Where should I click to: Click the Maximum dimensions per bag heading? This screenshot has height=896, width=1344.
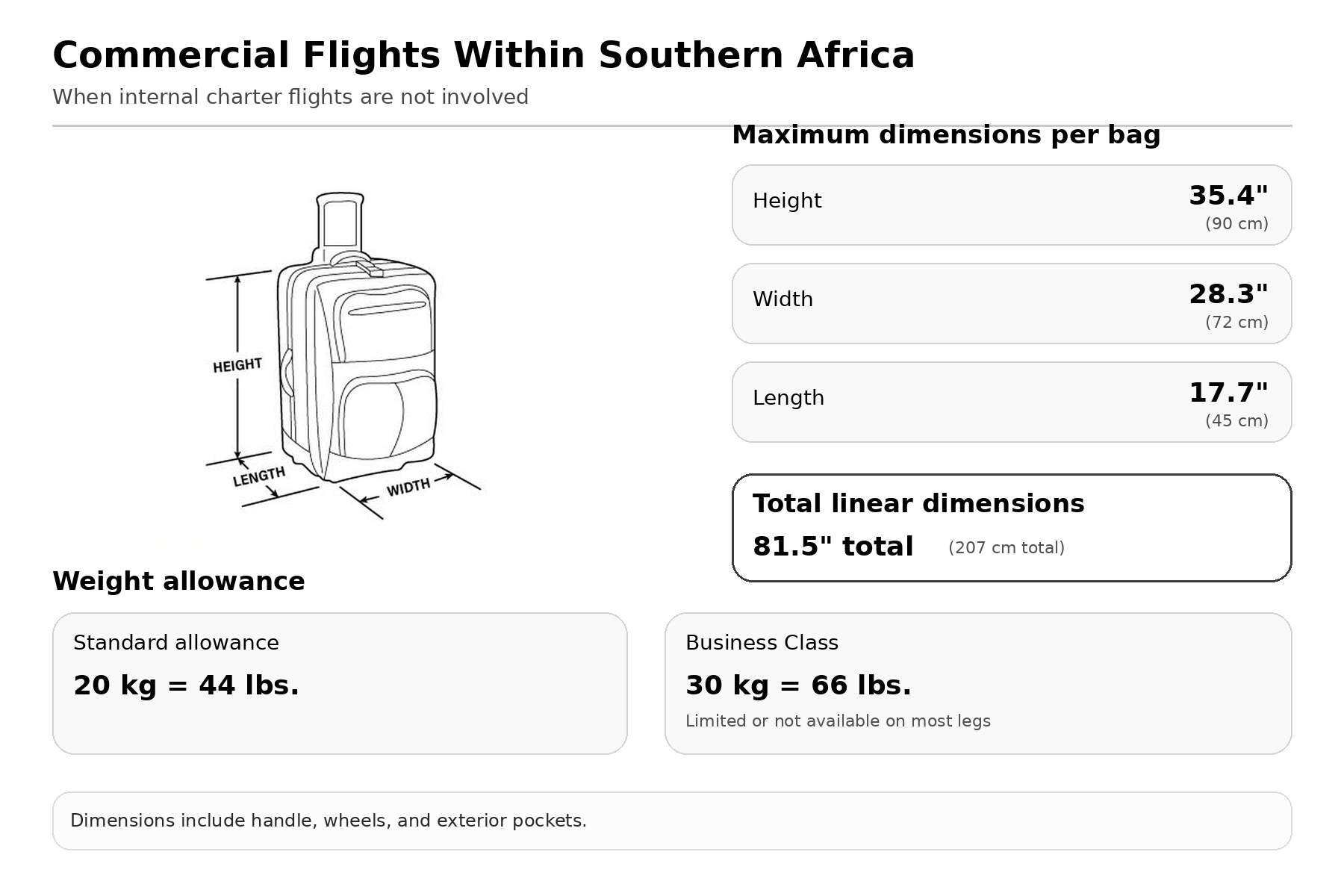coord(946,135)
